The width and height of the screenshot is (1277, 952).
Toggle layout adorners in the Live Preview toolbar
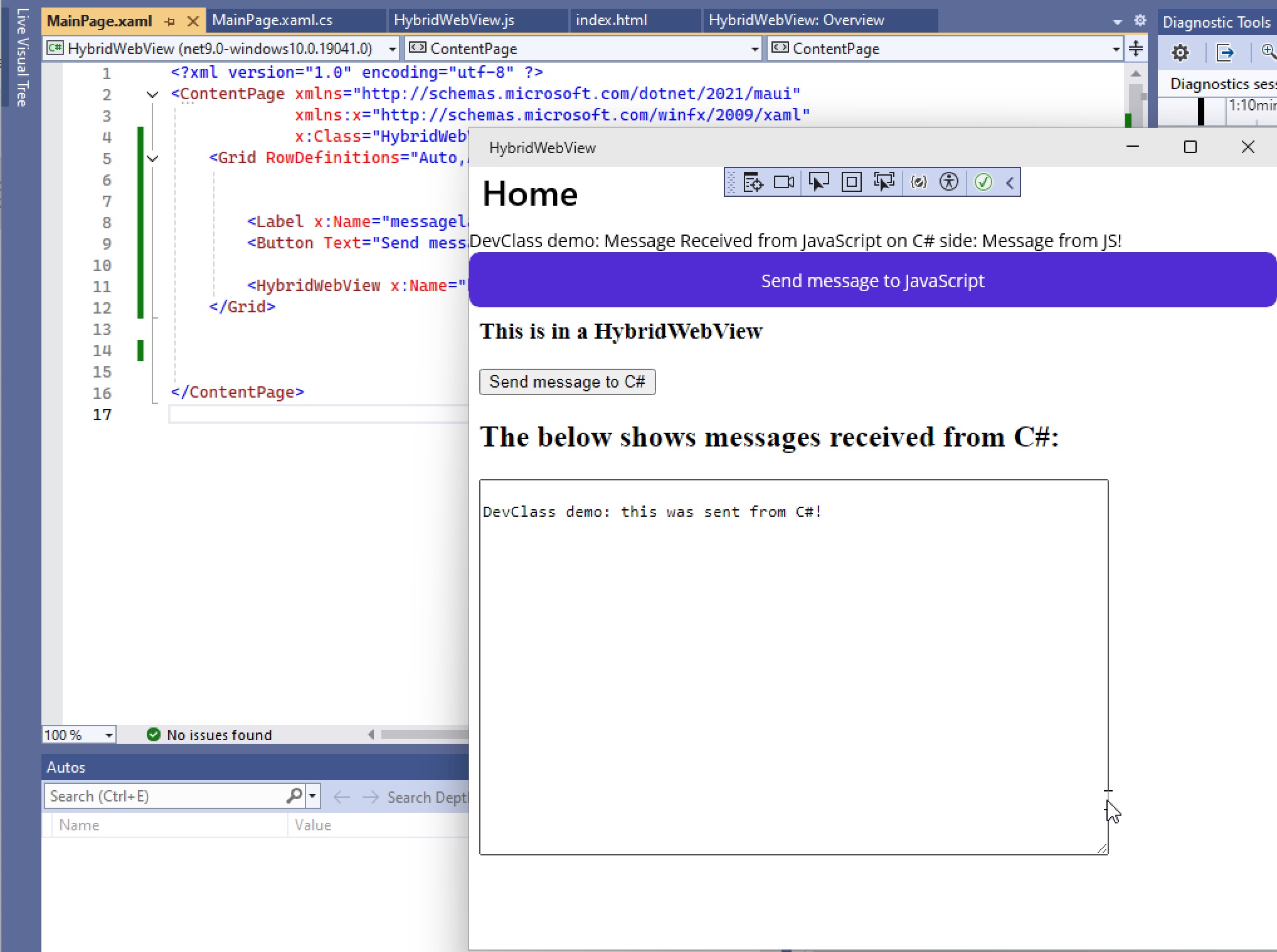tap(851, 182)
